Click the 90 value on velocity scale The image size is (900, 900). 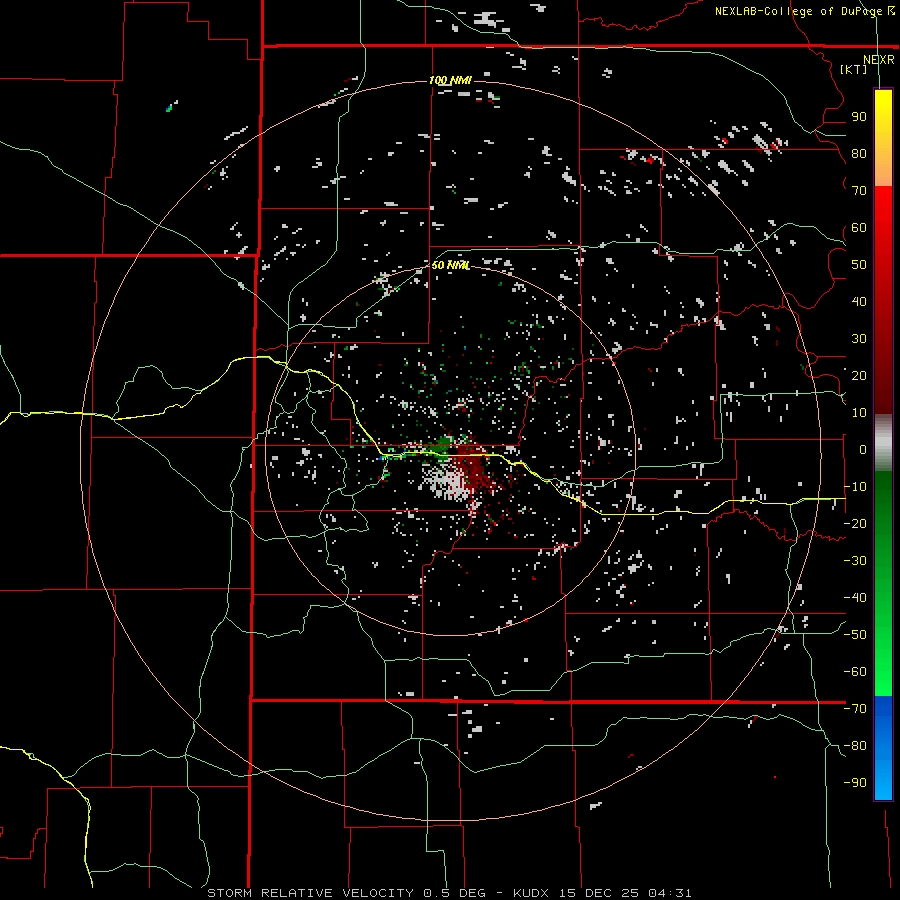point(859,117)
